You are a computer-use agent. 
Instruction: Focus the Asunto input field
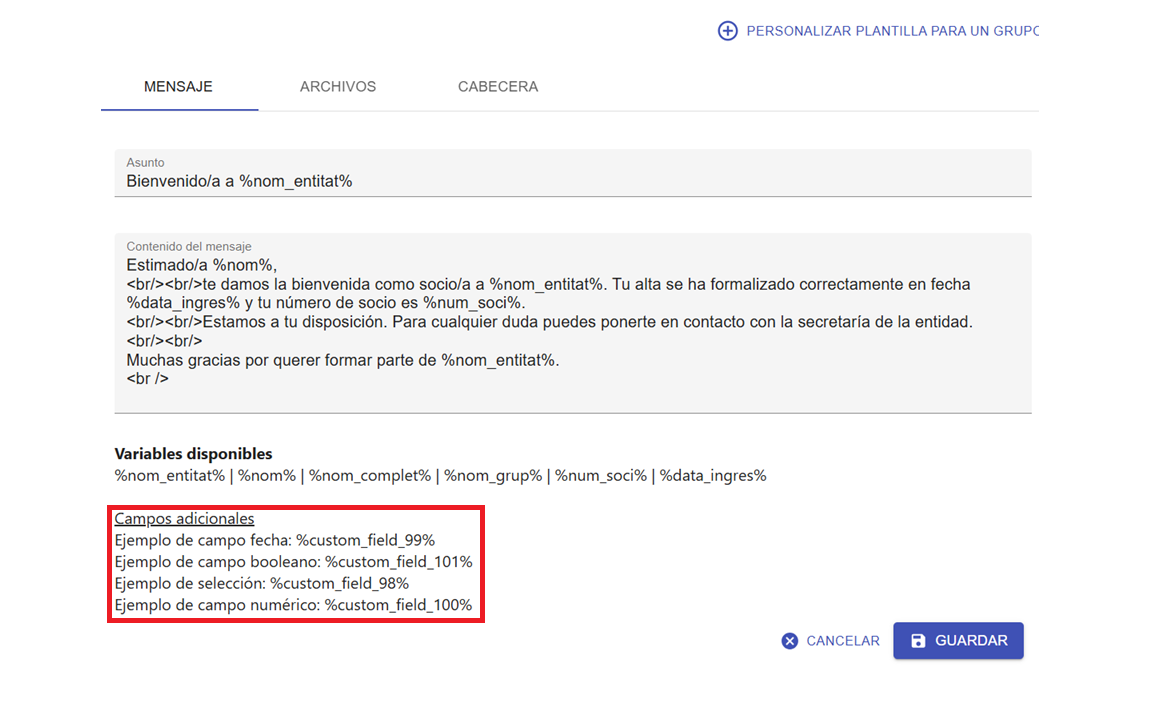tap(573, 173)
